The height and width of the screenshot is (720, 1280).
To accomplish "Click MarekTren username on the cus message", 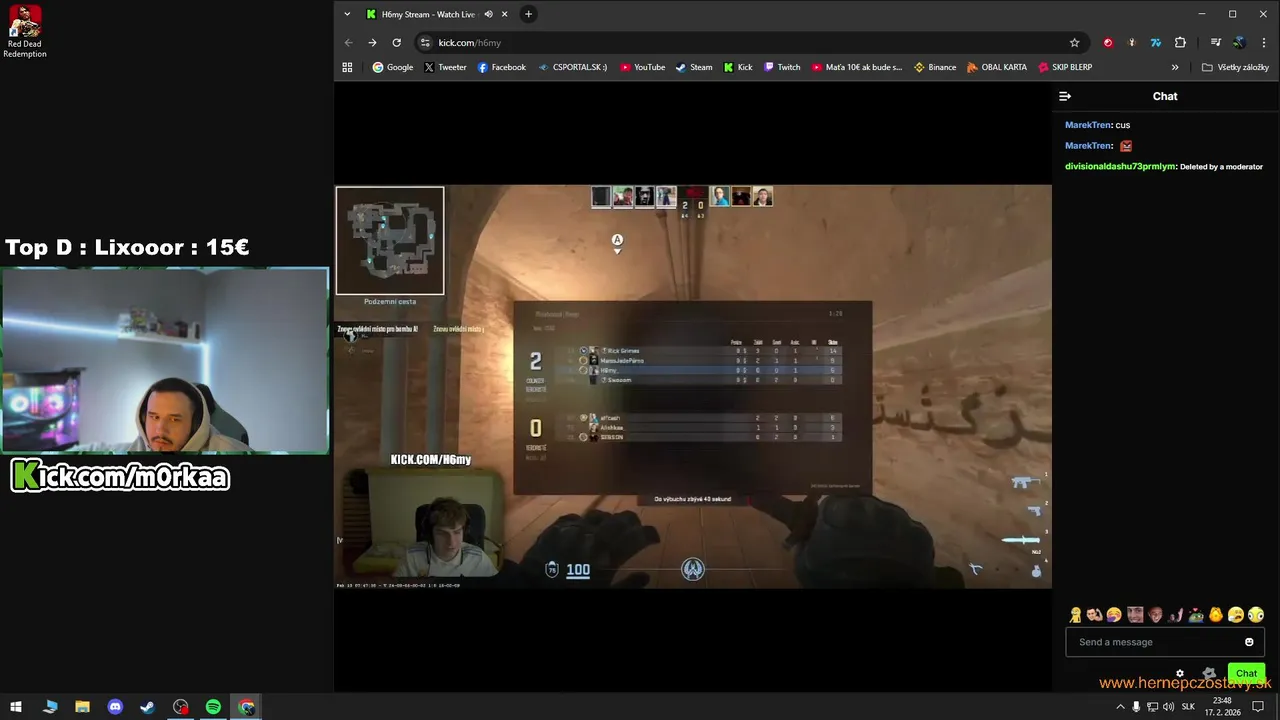I will (1088, 125).
